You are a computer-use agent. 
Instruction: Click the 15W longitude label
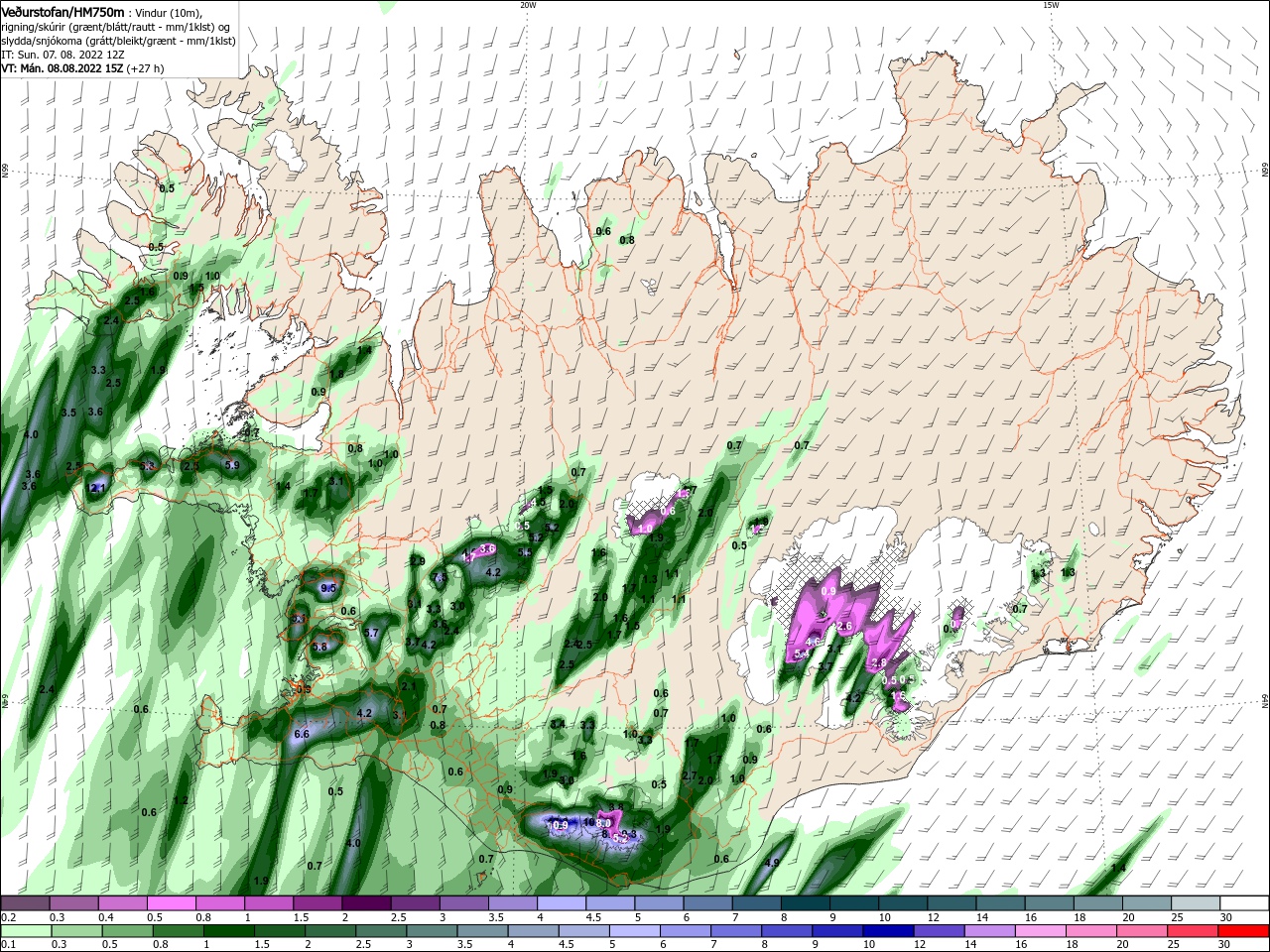[1051, 5]
